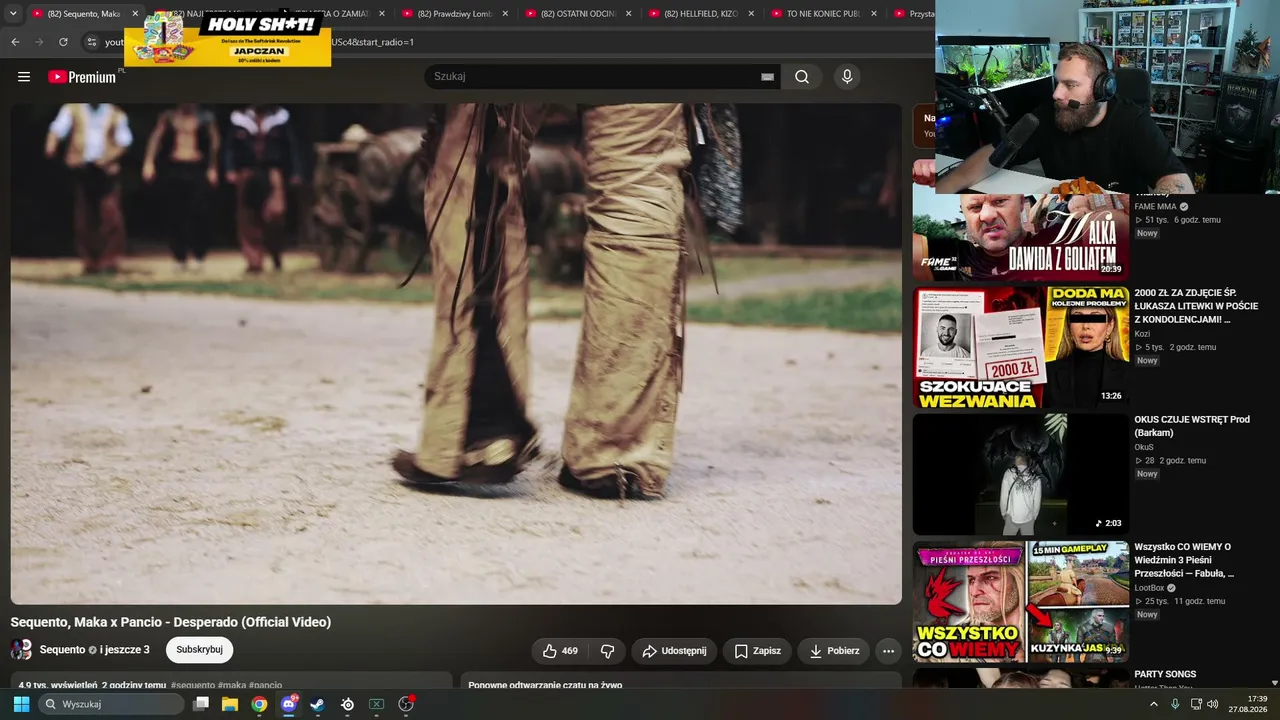Screen dimensions: 1280x720
Task: Switch to the HELLFIELD, KIZO tab
Action: coord(701,14)
